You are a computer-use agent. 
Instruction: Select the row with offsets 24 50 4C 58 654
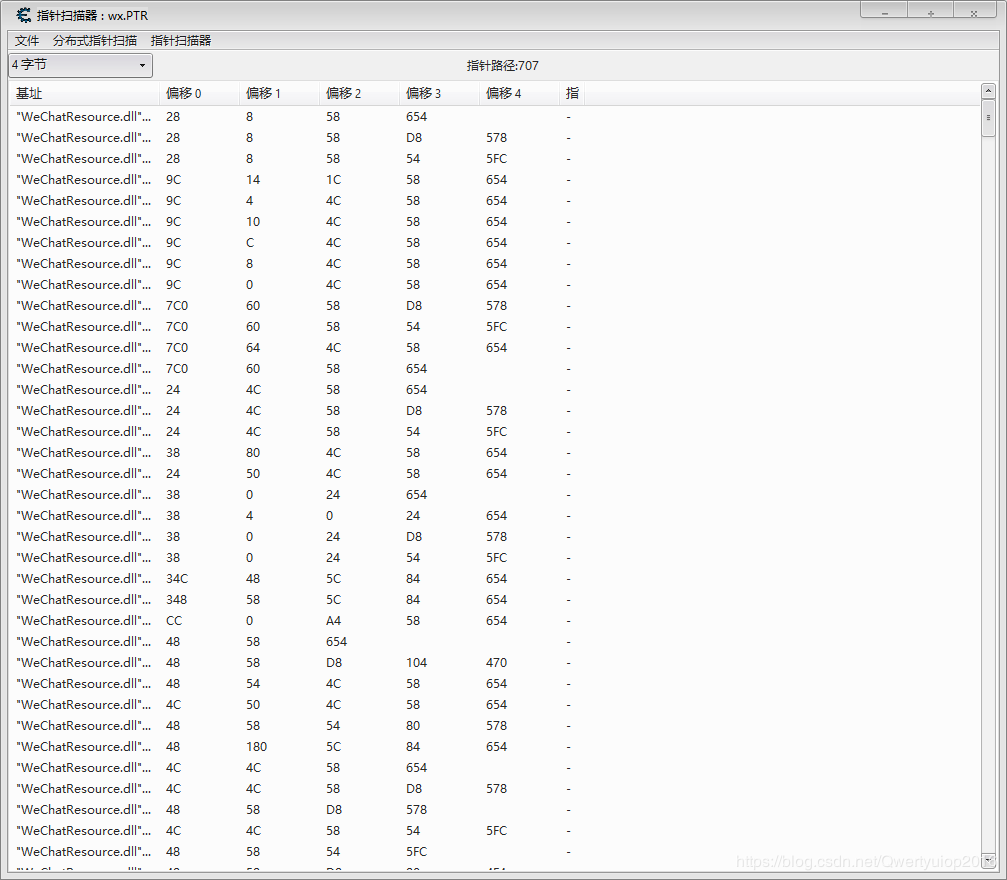[495, 473]
